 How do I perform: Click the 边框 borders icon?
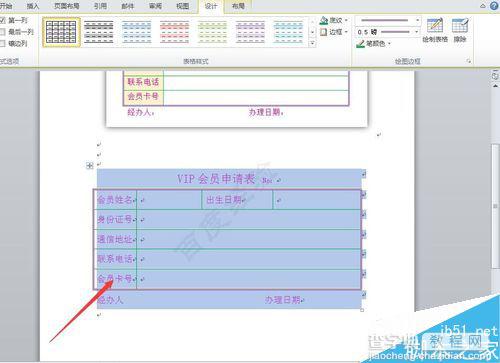point(323,32)
